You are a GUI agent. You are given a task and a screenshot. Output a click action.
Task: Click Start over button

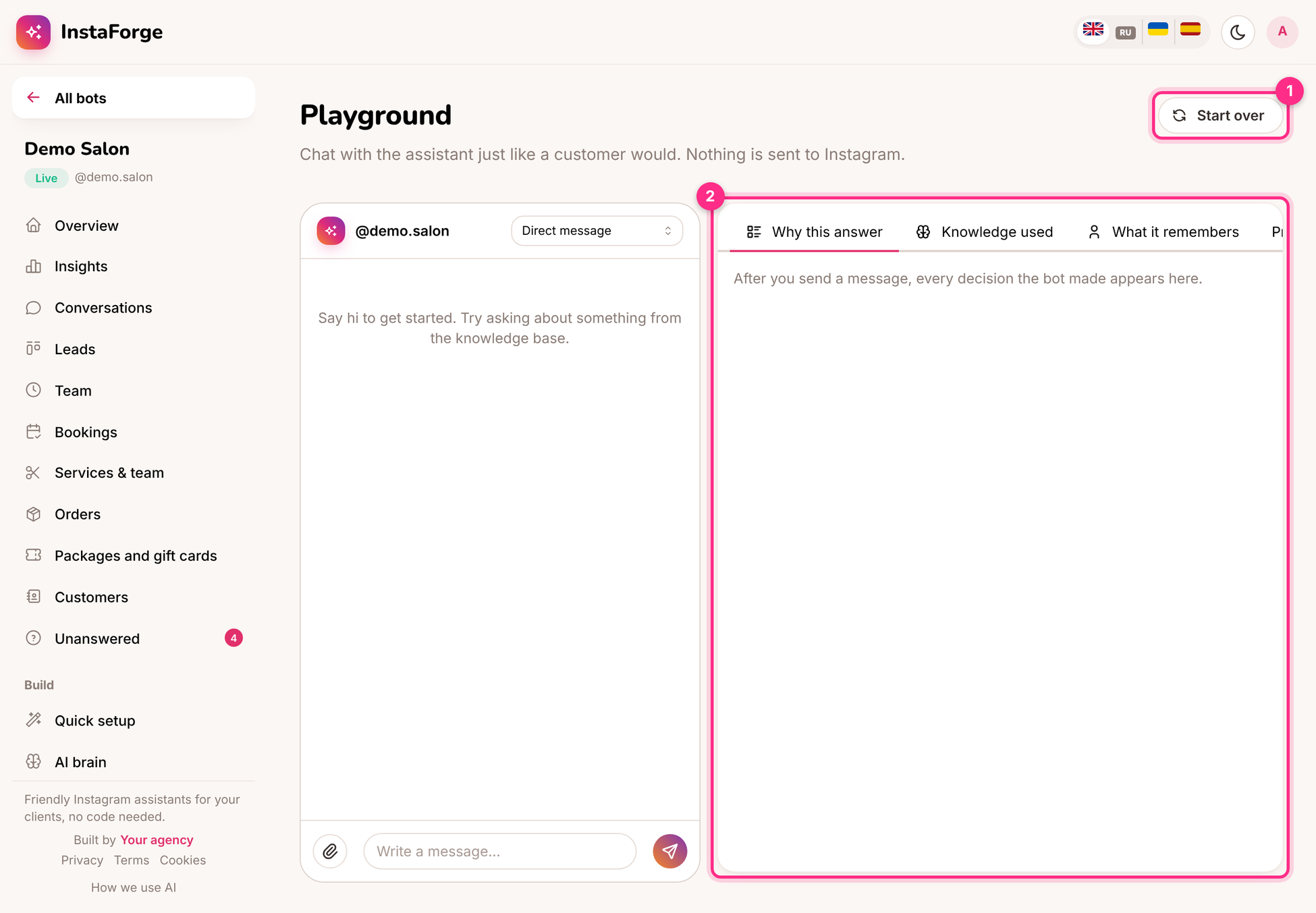(x=1220, y=115)
